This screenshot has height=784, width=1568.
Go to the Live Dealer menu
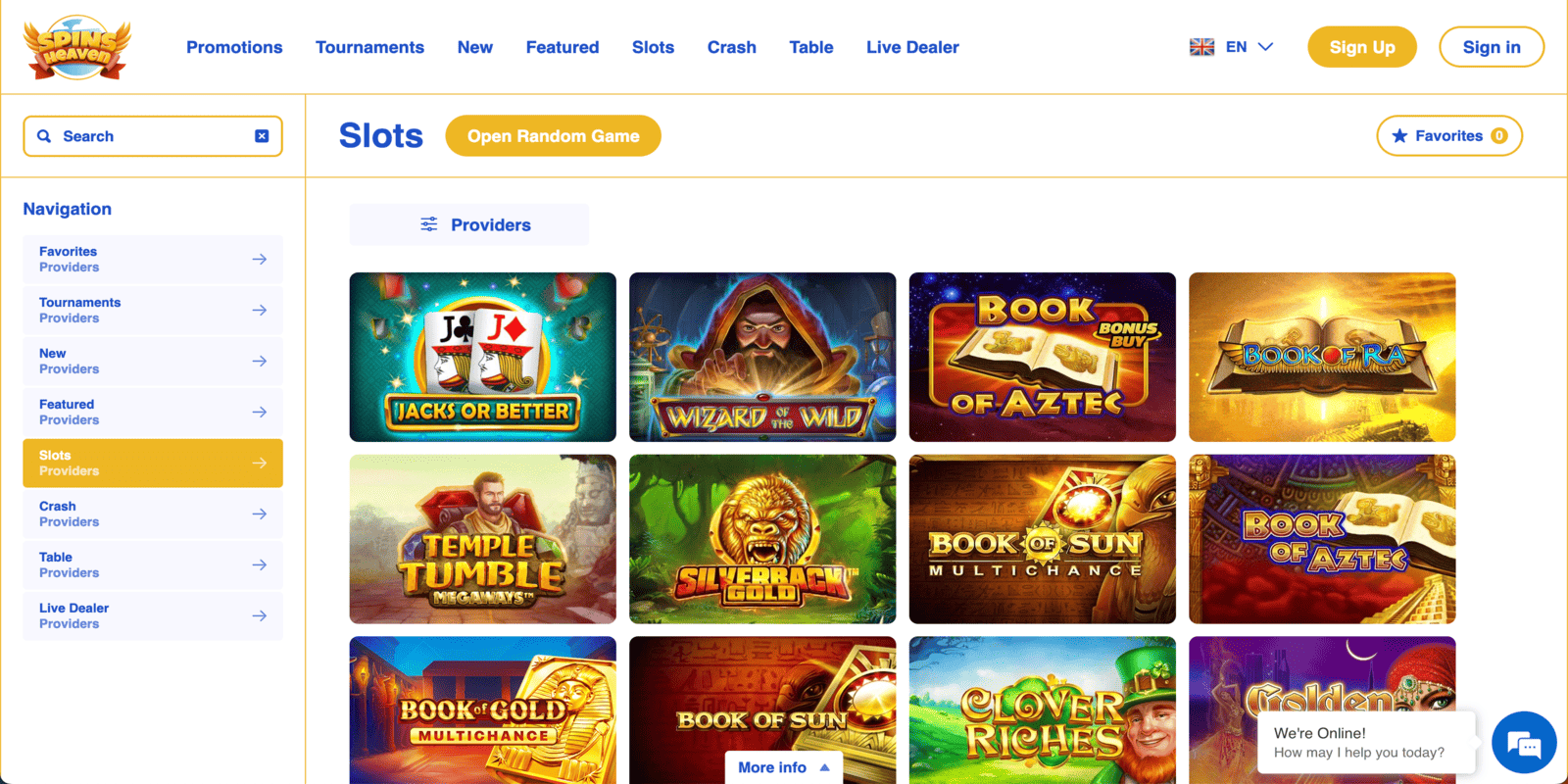click(x=912, y=47)
